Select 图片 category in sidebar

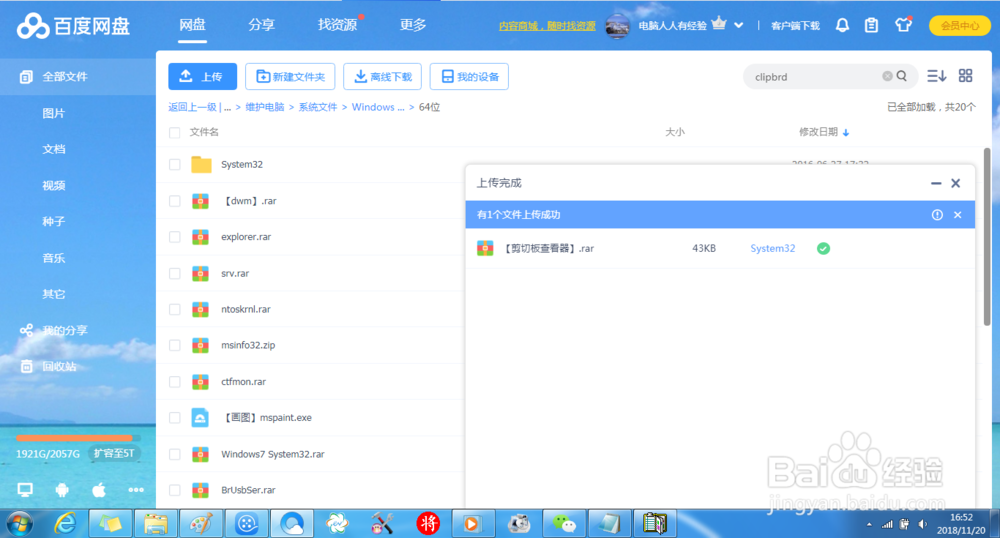coord(54,113)
